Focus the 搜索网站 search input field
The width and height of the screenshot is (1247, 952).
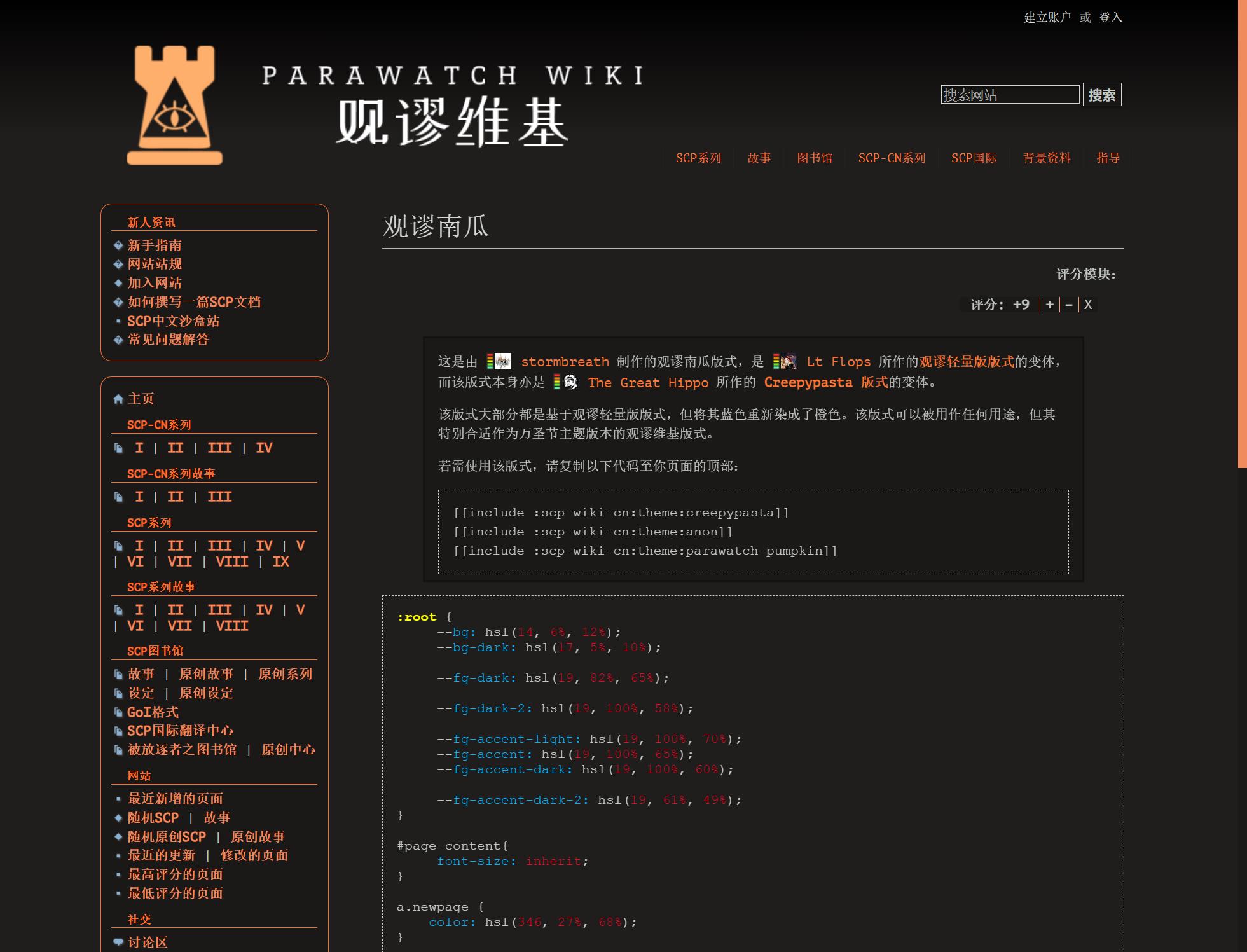click(x=1010, y=95)
